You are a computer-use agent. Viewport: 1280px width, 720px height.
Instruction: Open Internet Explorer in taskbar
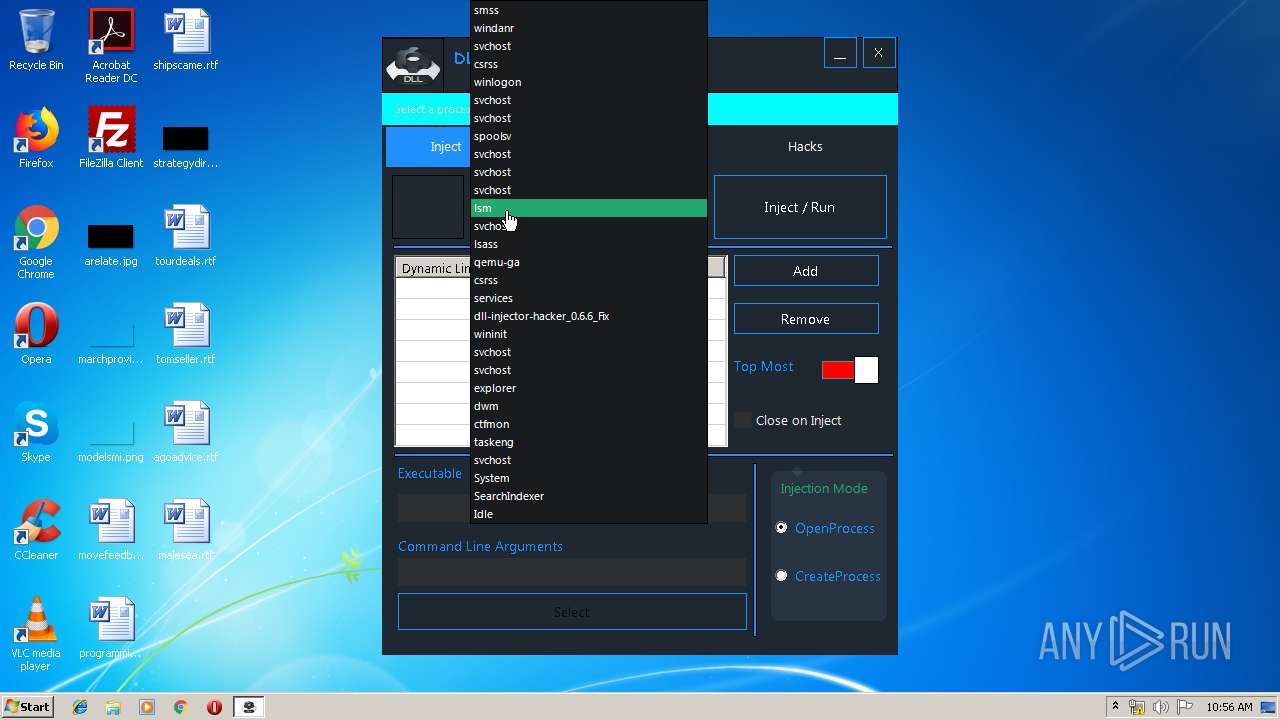(80, 707)
